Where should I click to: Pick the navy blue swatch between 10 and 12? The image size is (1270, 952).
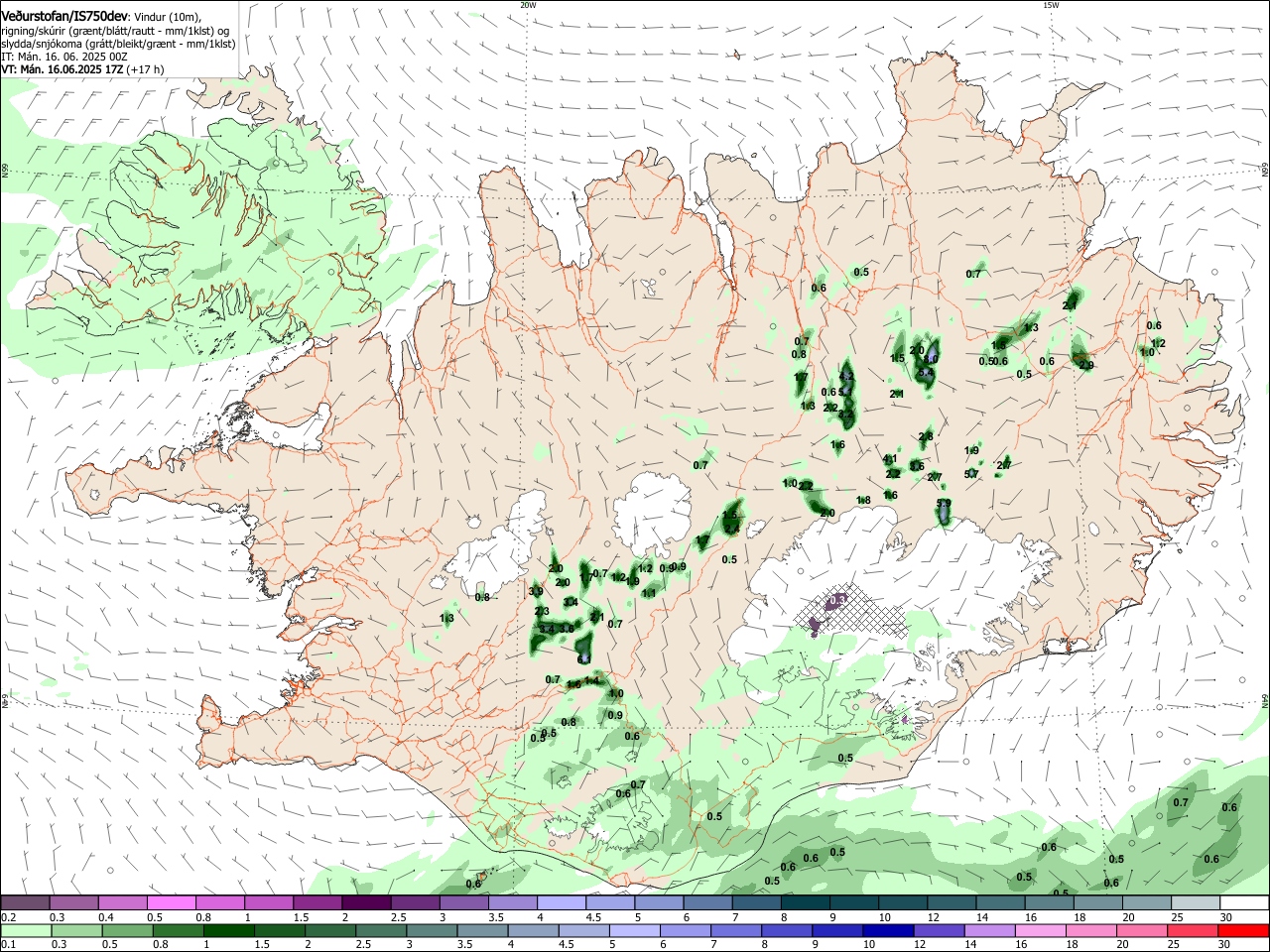(887, 931)
